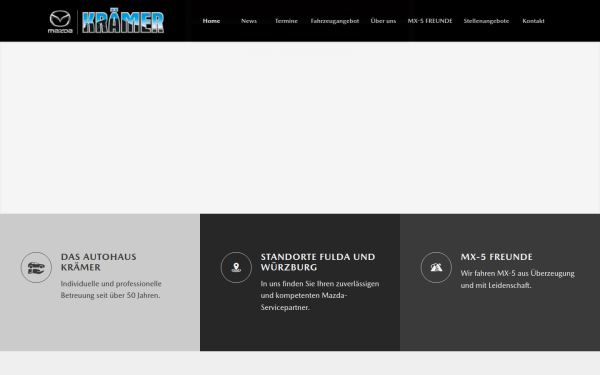This screenshot has height=375, width=600.
Task: Click the blank hero banner area
Action: pyautogui.click(x=300, y=128)
